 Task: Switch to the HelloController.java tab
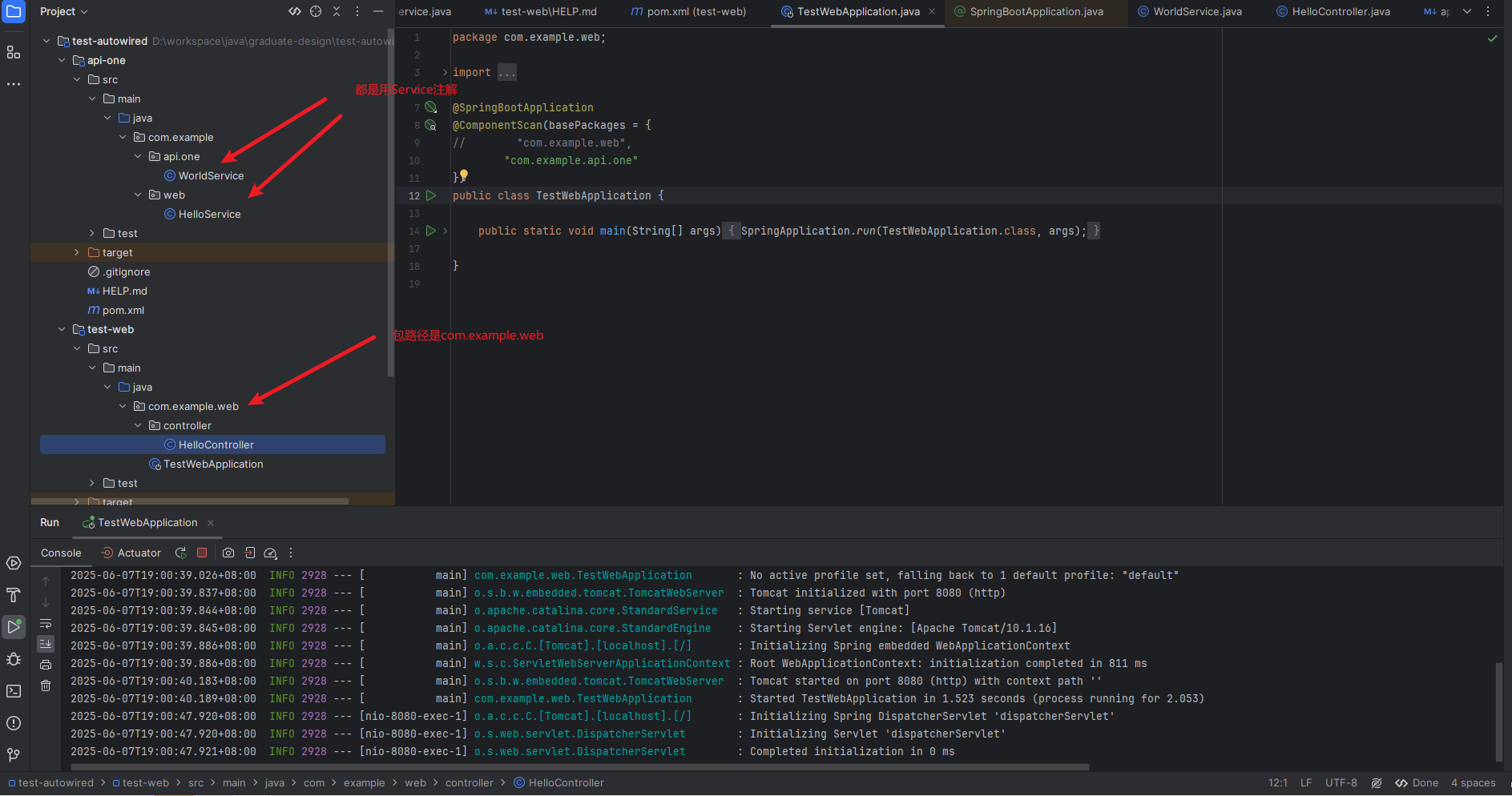(x=1333, y=11)
